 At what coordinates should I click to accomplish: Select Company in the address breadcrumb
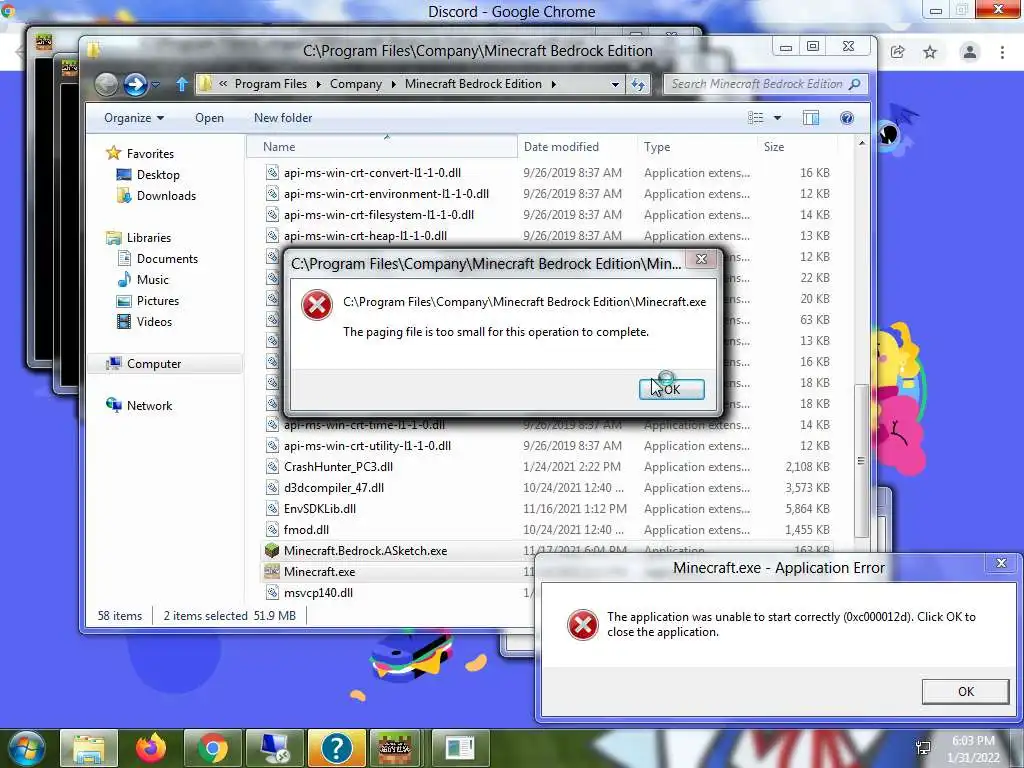click(x=356, y=84)
